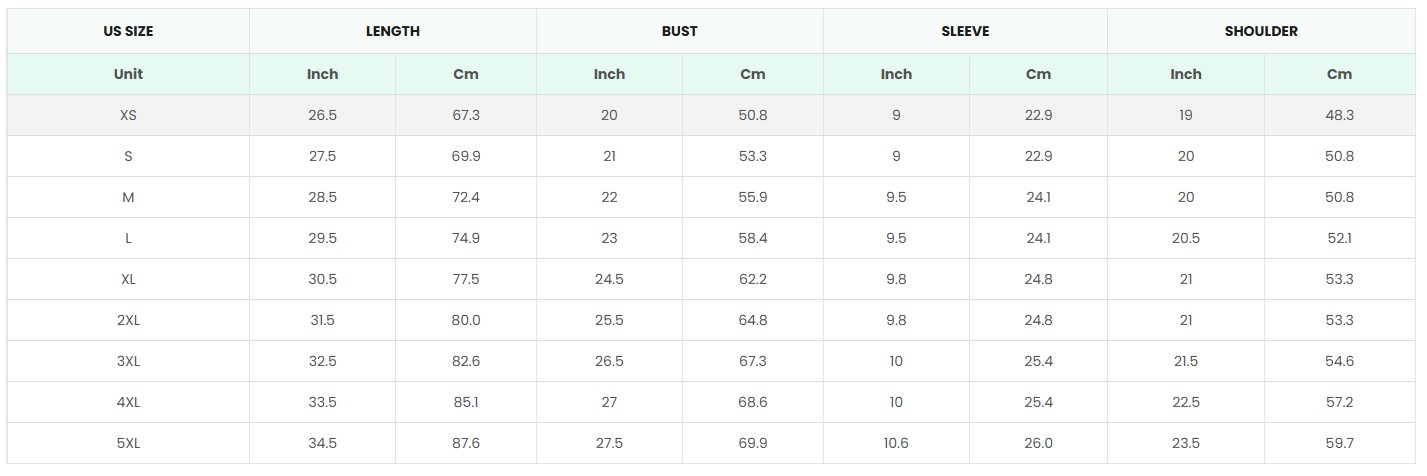1427x476 pixels.
Task: Click the US SIZE column header
Action: pyautogui.click(x=128, y=31)
